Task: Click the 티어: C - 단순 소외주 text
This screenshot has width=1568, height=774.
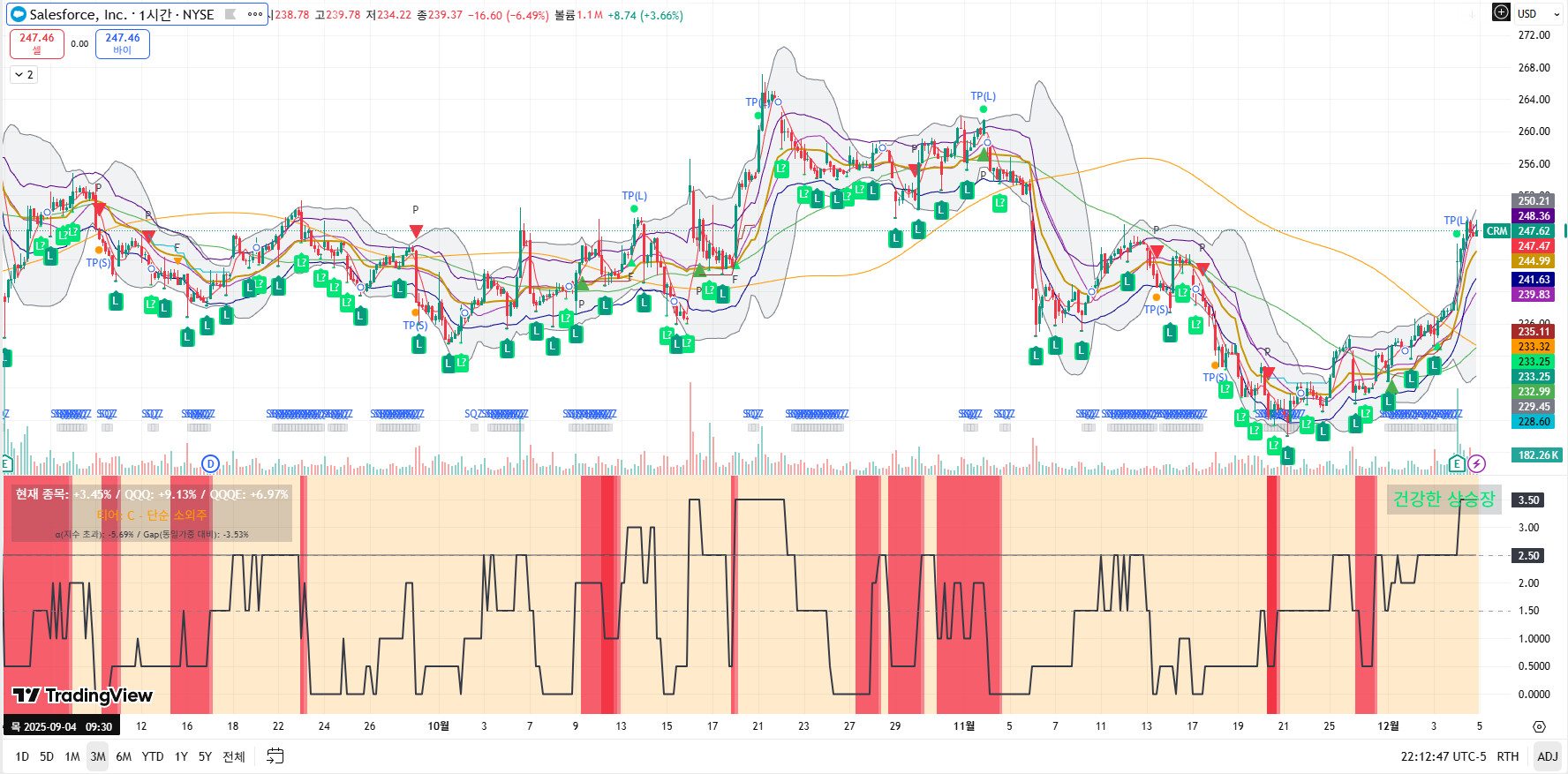Action: (152, 515)
